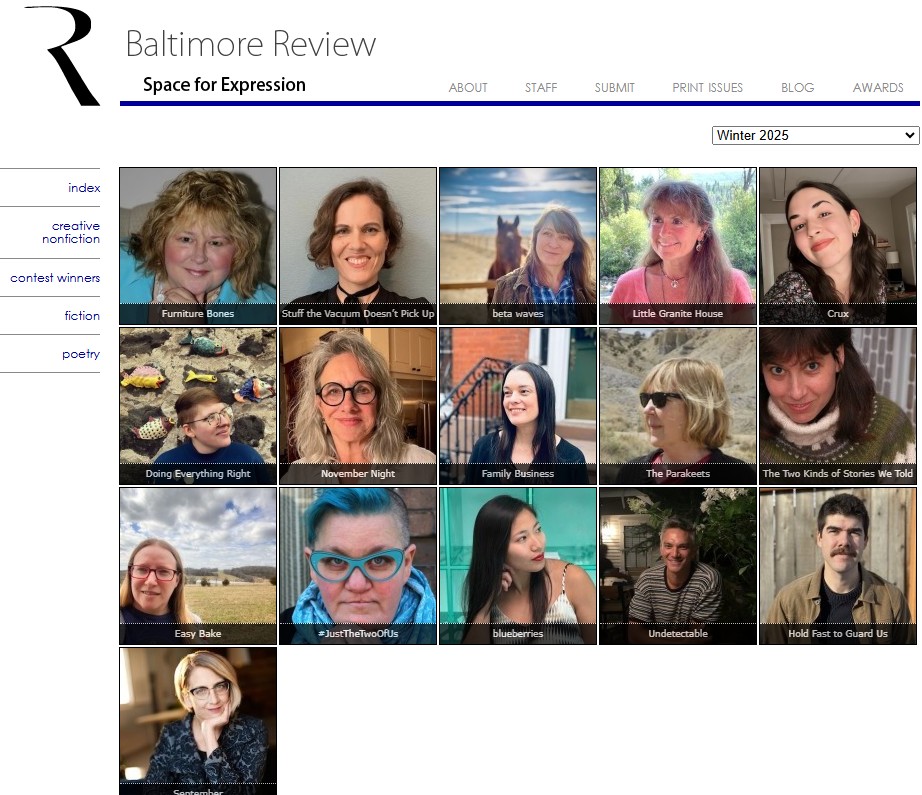This screenshot has height=795, width=922.
Task: View the November Night piece
Action: (358, 406)
